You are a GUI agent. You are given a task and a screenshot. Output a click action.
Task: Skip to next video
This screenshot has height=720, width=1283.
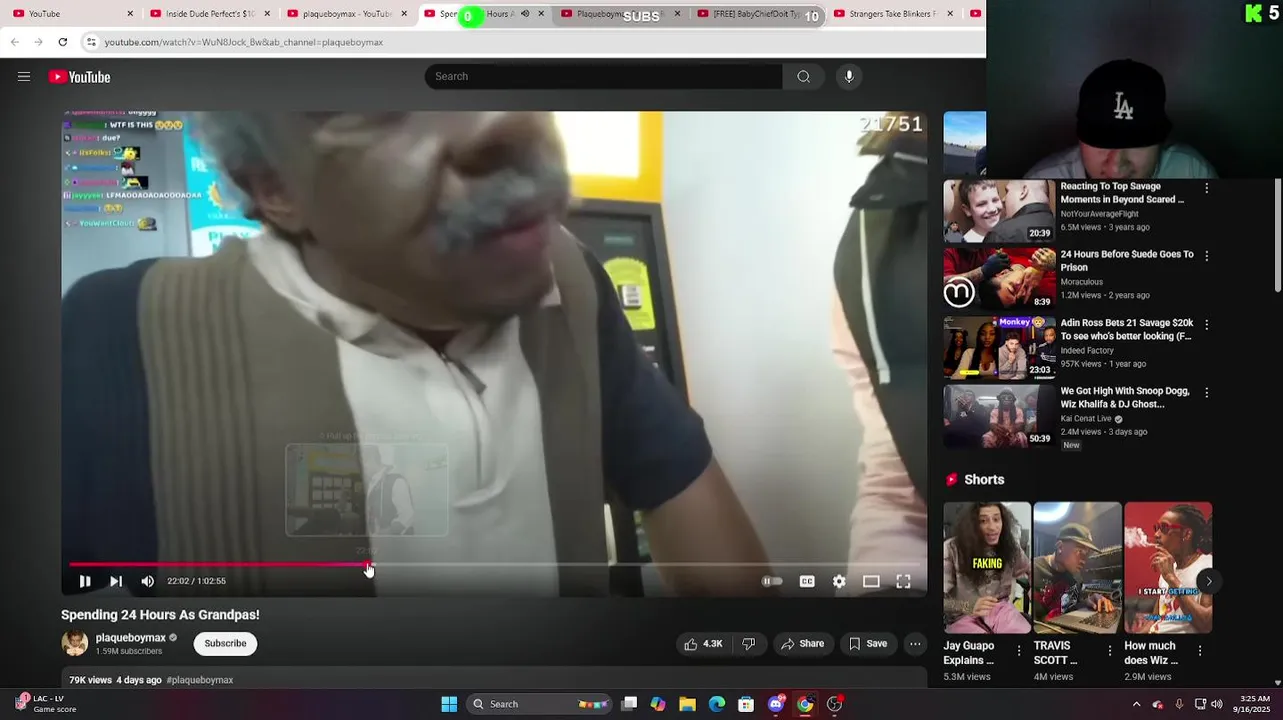click(x=116, y=581)
